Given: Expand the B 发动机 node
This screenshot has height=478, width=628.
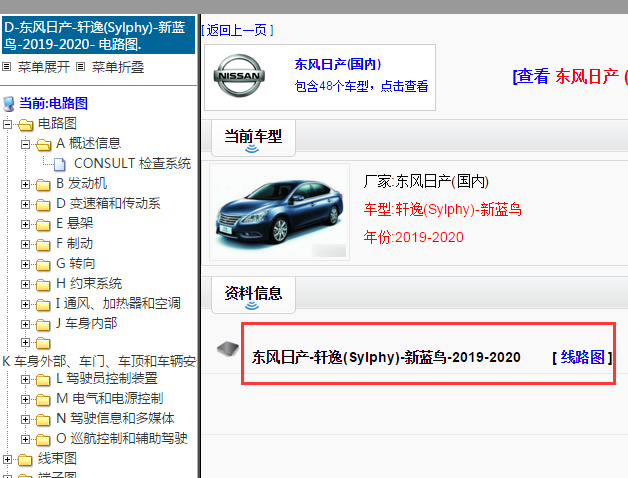Looking at the screenshot, I should pos(25,184).
